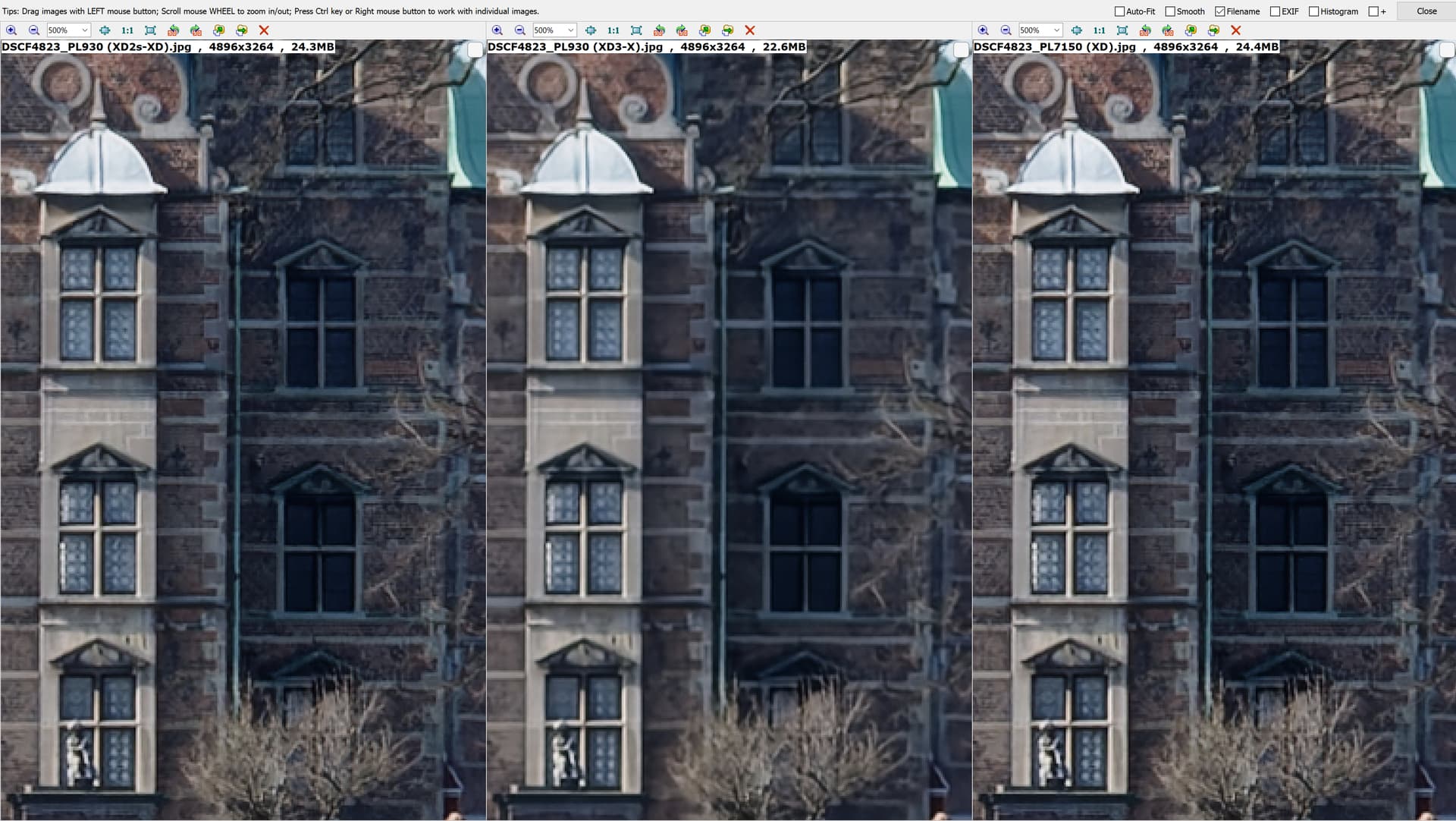Tick the white selection box on middle image

tap(960, 50)
